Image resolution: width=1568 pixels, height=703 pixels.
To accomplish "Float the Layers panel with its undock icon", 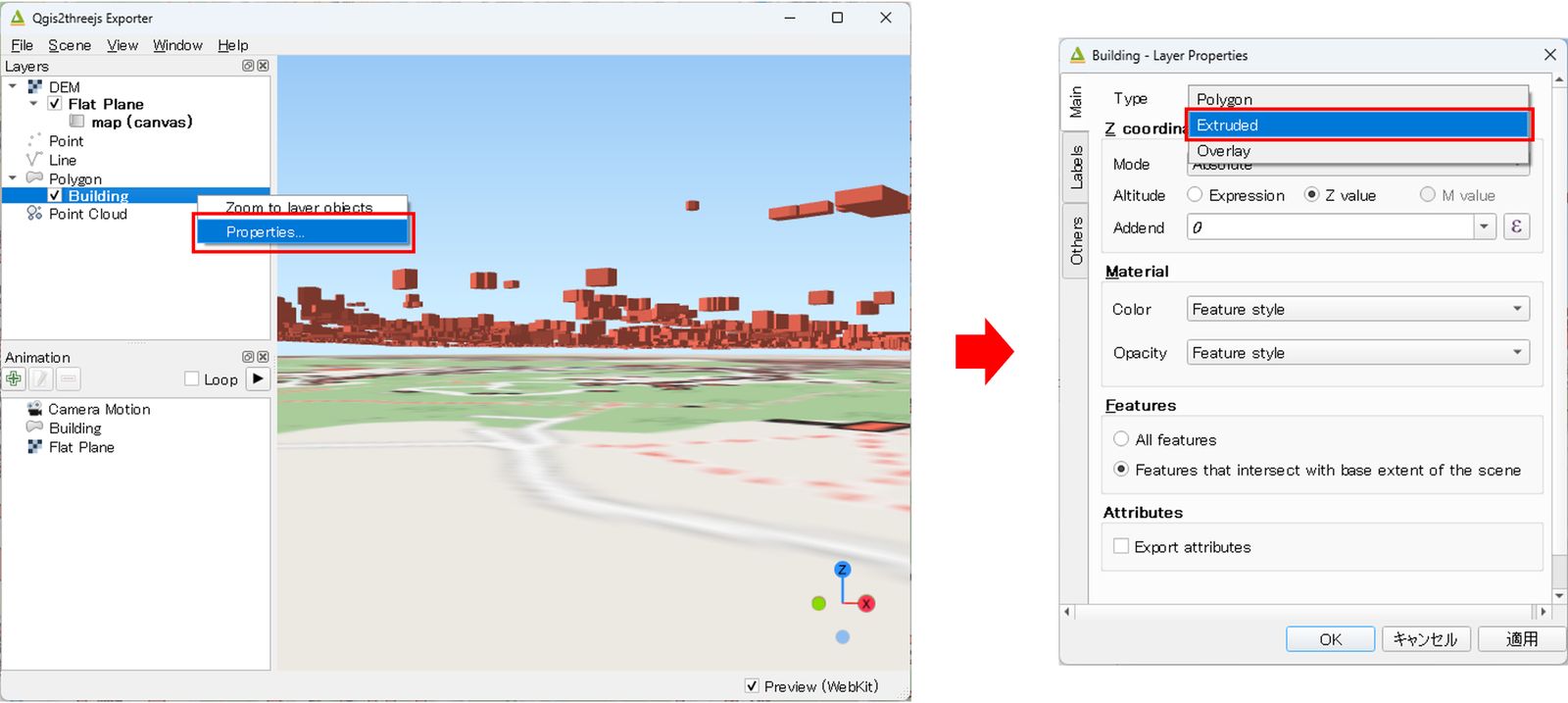I will (x=248, y=66).
